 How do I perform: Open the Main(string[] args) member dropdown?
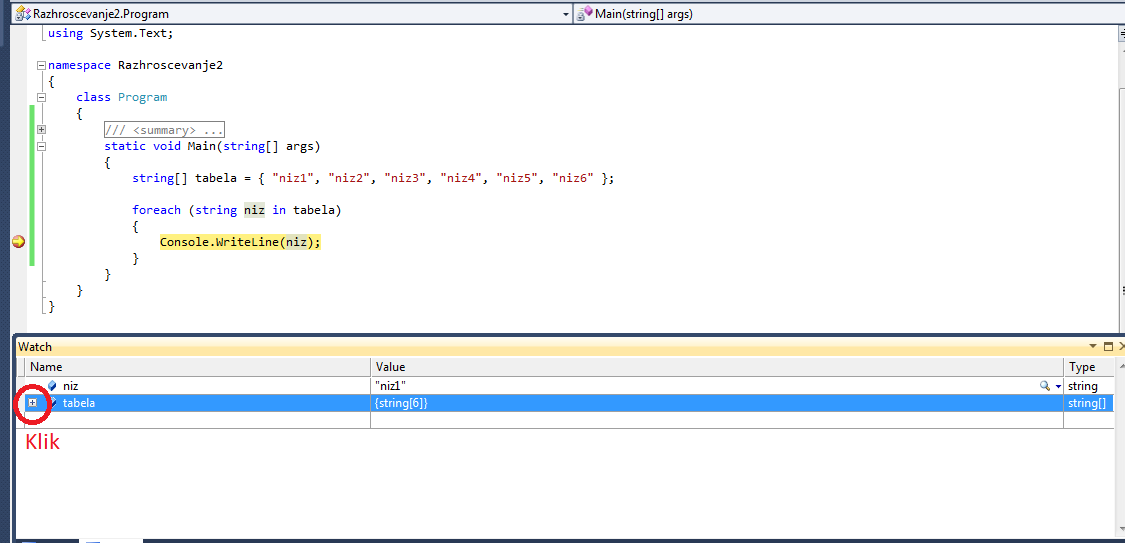850,14
